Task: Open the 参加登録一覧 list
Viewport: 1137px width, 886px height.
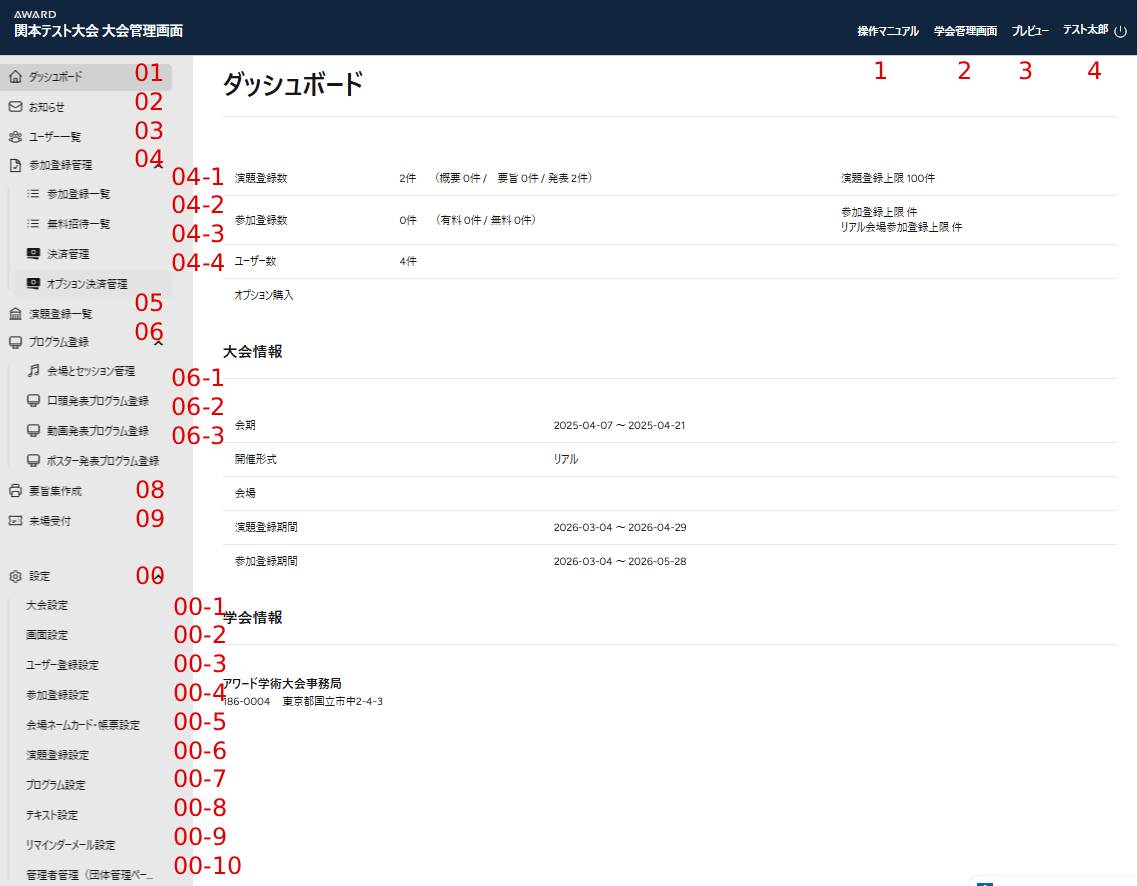Action: click(x=78, y=194)
